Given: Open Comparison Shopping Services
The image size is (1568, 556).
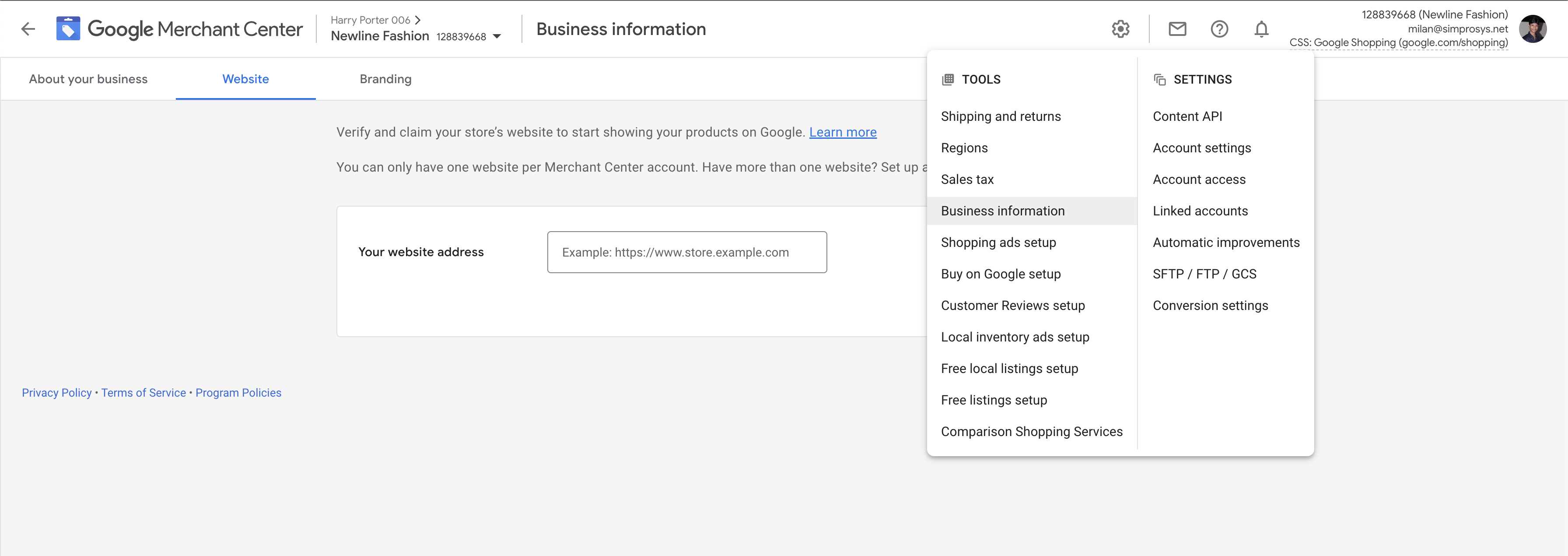Looking at the screenshot, I should [x=1032, y=432].
